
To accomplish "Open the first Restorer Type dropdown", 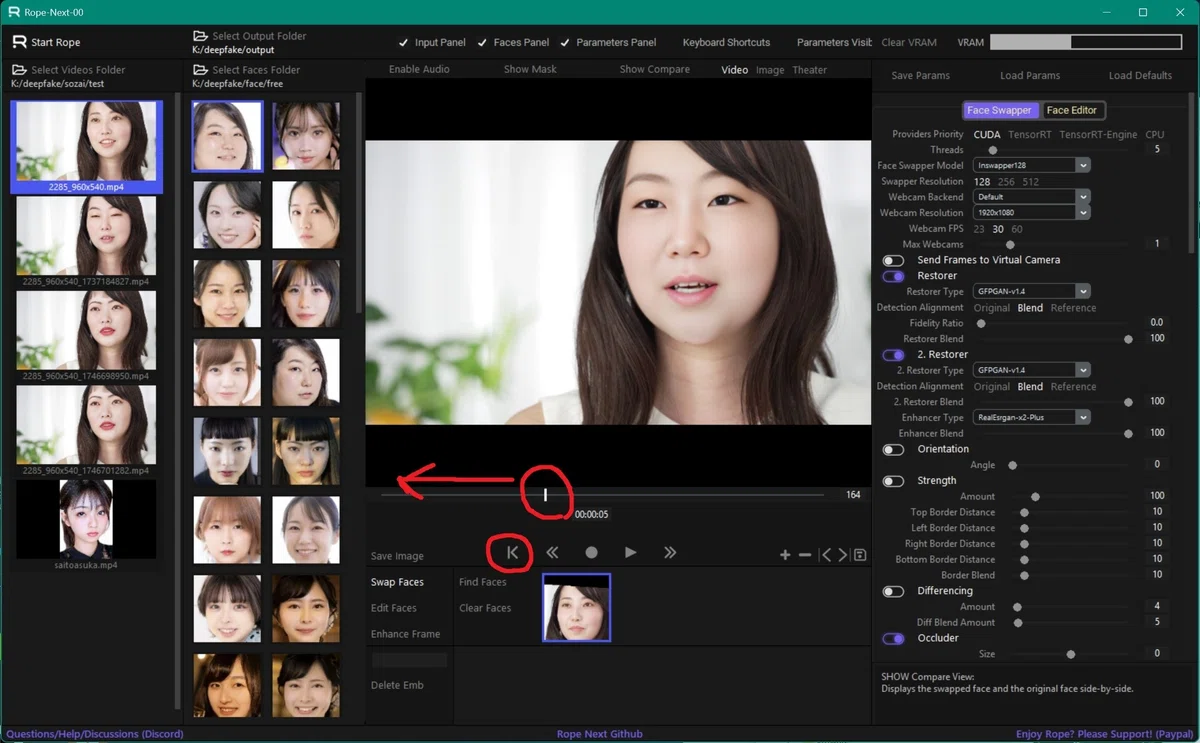I will click(1031, 291).
